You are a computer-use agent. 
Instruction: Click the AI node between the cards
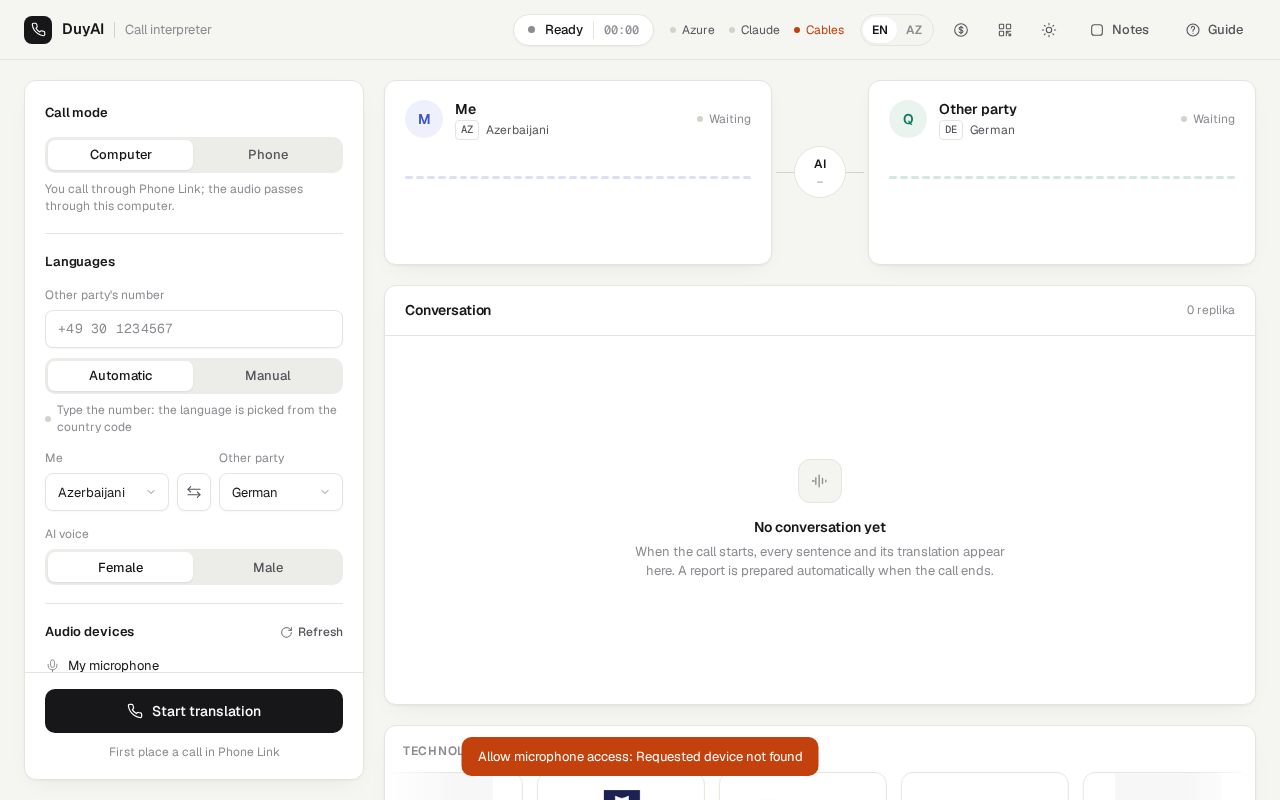click(820, 172)
